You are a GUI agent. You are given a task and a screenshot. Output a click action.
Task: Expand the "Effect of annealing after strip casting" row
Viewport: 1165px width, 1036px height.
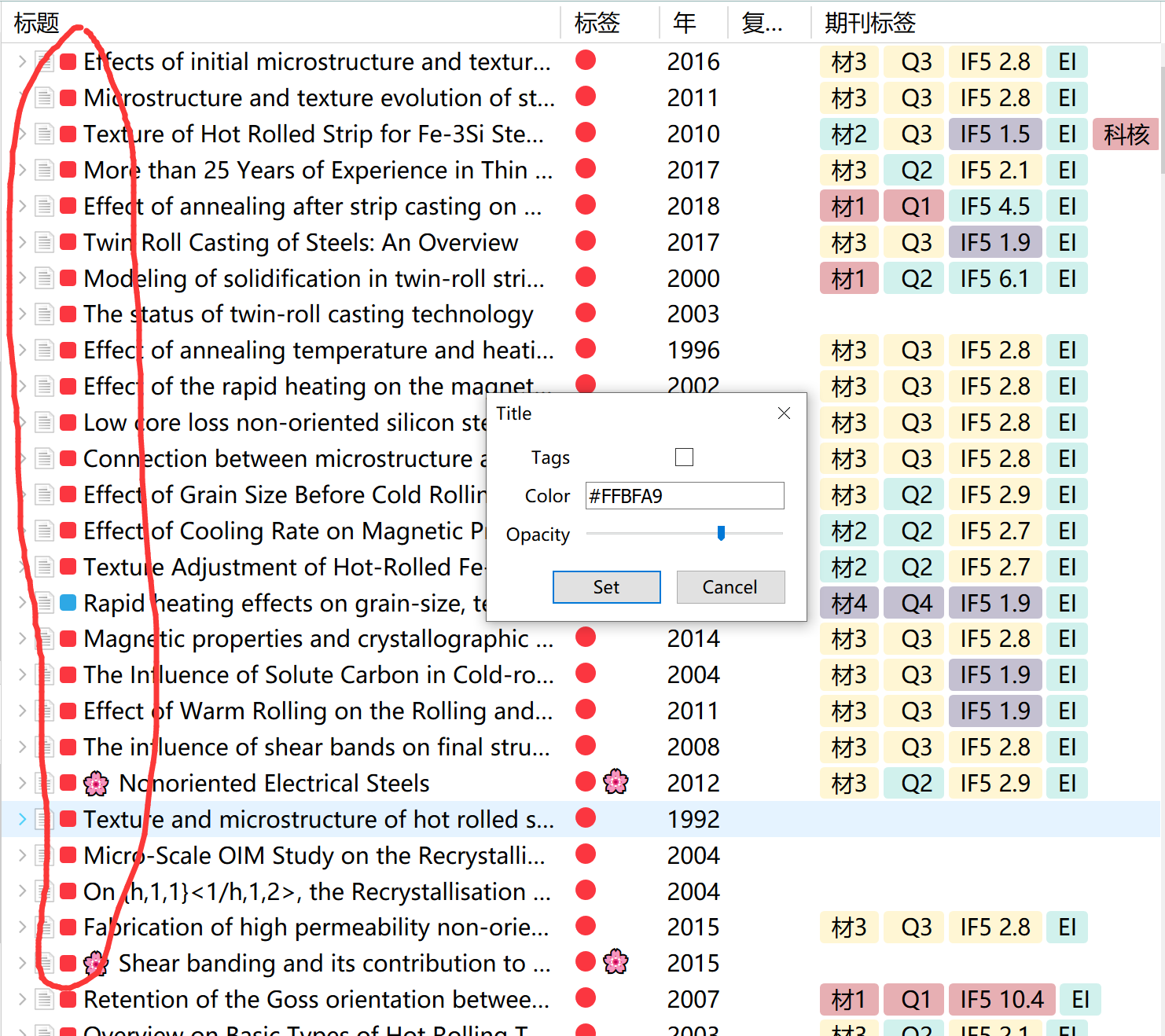[x=22, y=206]
